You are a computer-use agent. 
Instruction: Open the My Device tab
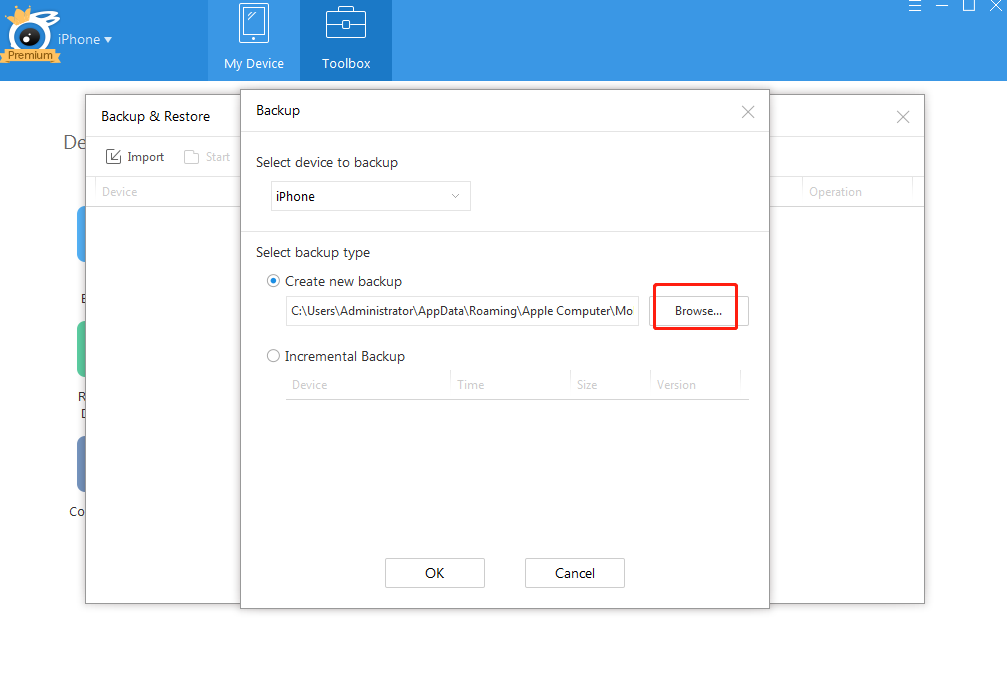pyautogui.click(x=254, y=40)
